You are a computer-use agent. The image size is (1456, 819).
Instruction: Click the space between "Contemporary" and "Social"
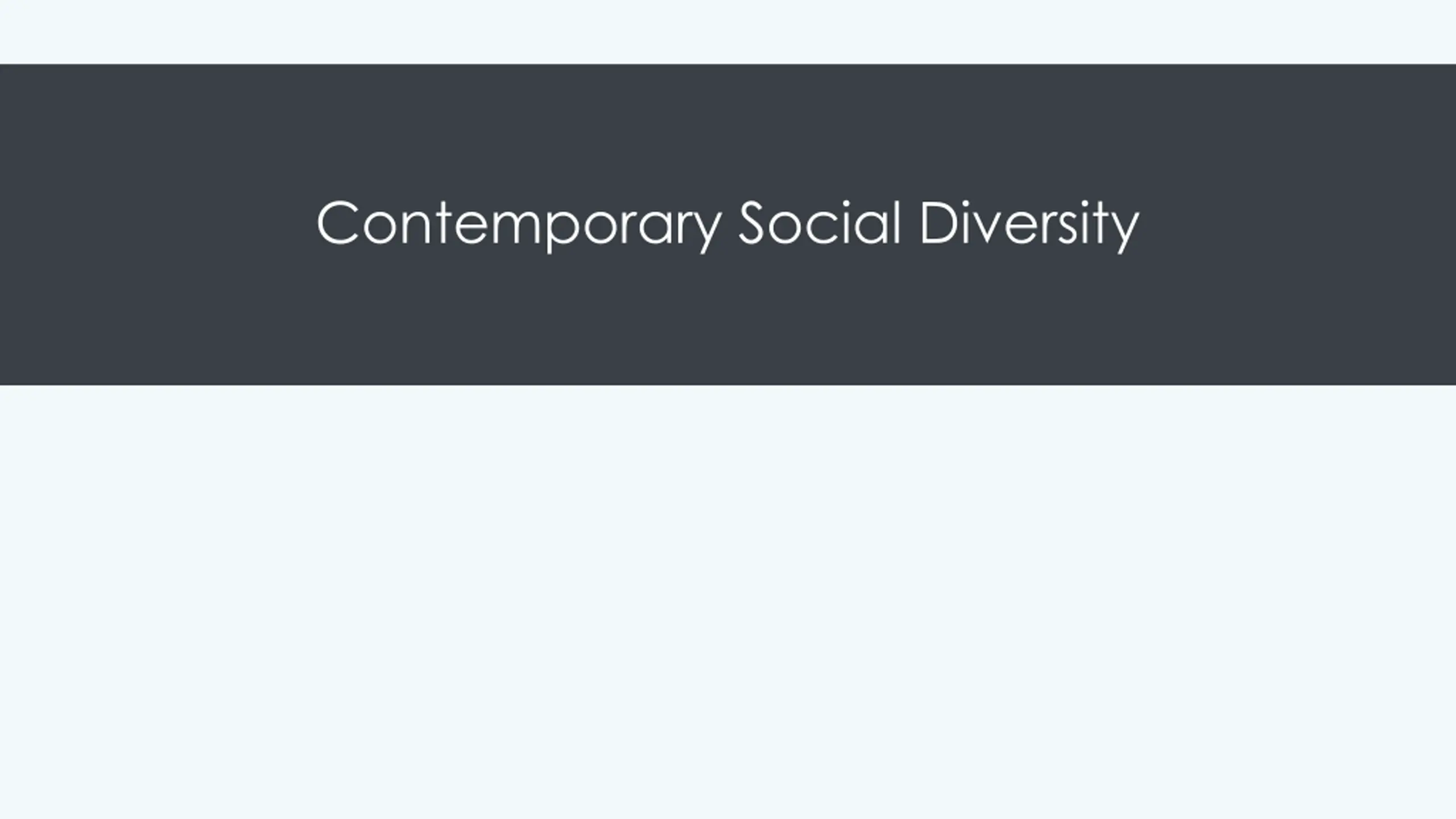[x=730, y=222]
